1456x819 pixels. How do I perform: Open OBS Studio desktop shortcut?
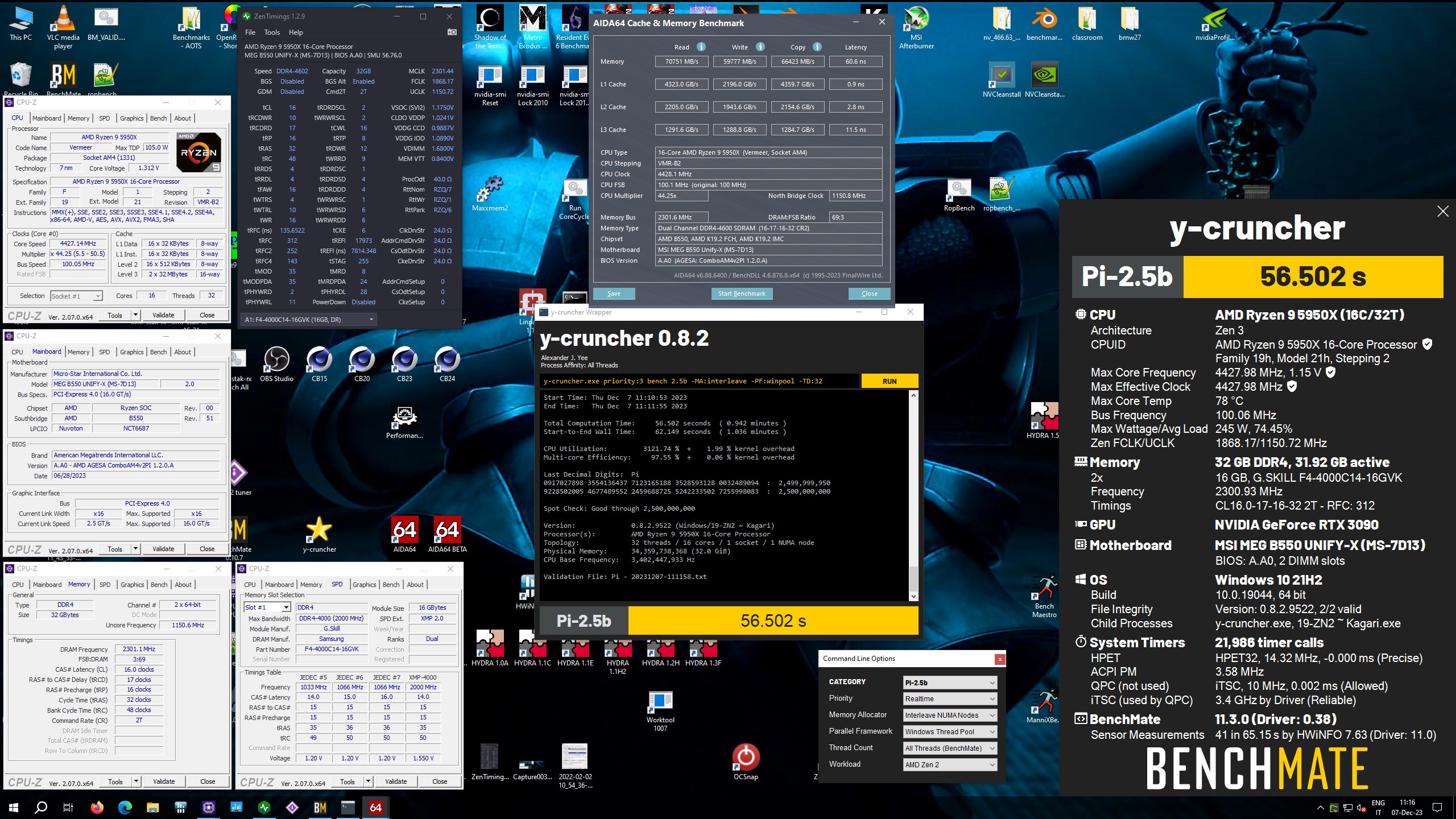pos(276,364)
